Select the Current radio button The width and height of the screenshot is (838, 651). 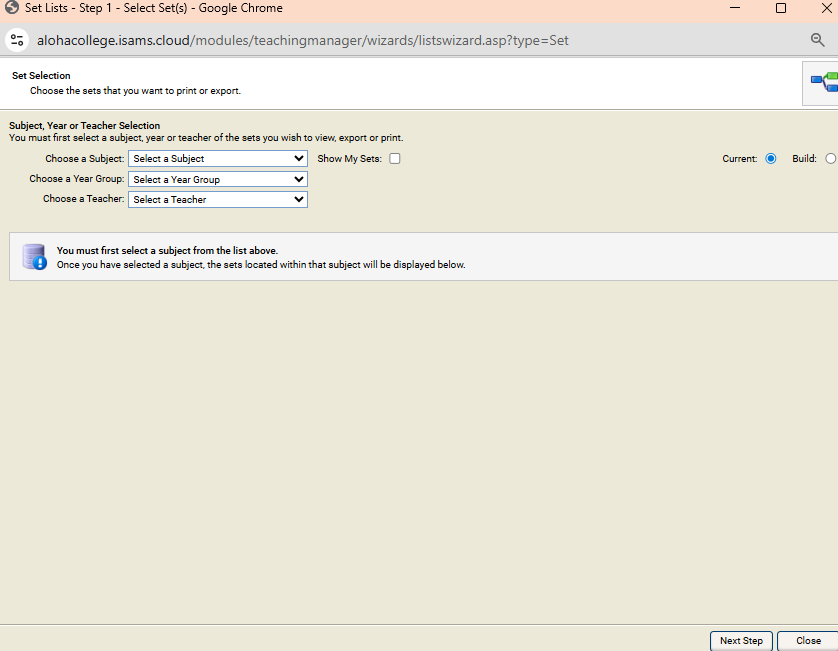click(x=770, y=159)
